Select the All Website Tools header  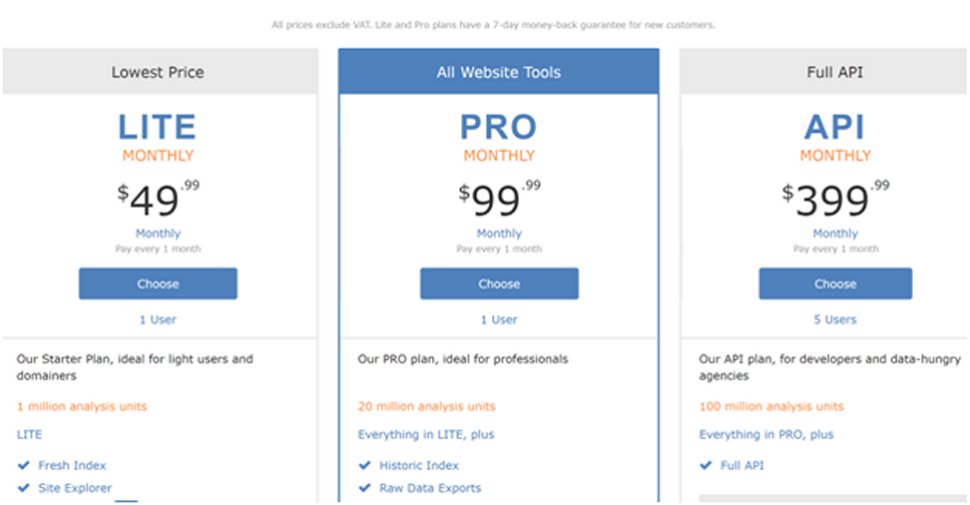(499, 72)
